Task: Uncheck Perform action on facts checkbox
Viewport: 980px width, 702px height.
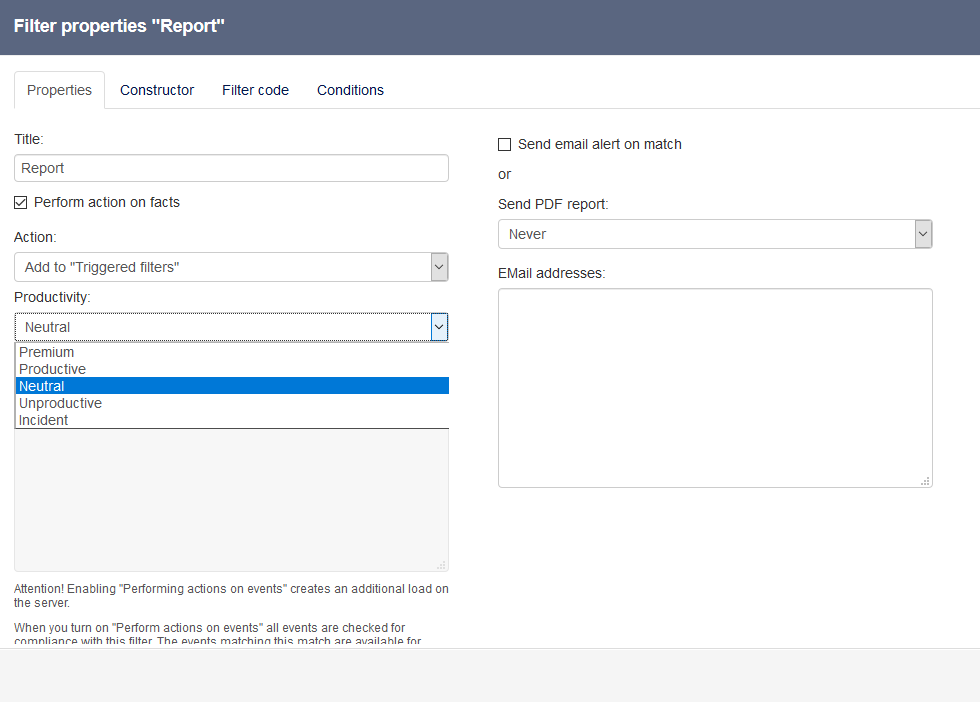Action: click(x=21, y=203)
